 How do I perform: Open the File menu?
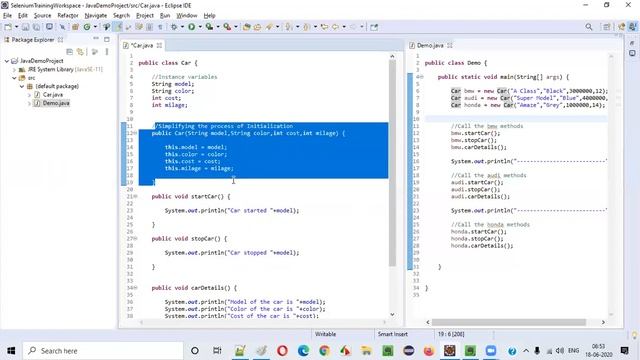point(7,16)
